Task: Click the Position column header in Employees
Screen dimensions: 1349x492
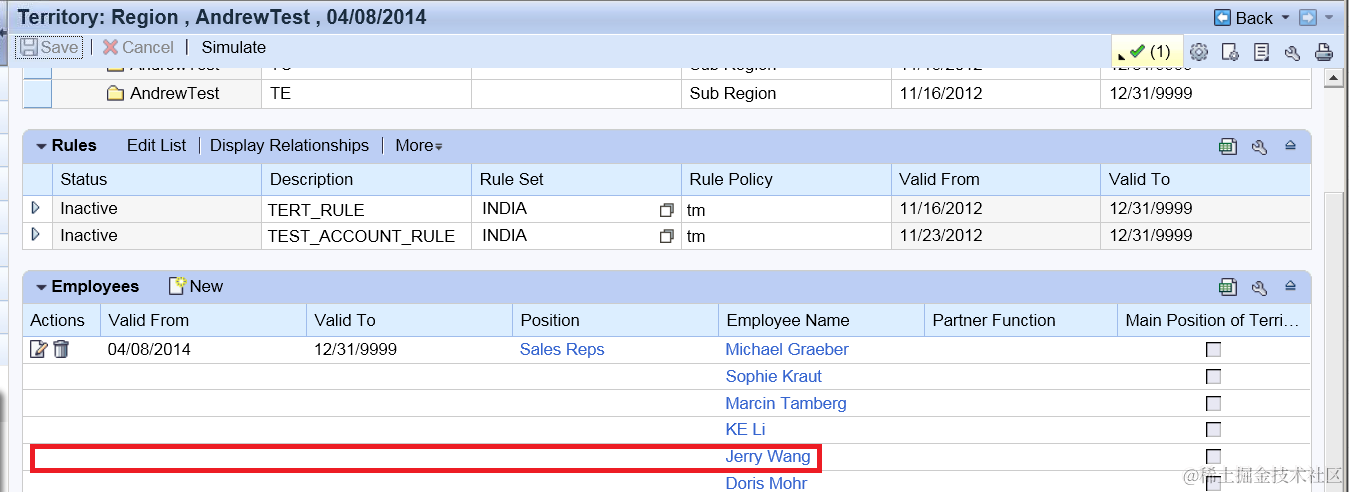Action: [x=615, y=320]
